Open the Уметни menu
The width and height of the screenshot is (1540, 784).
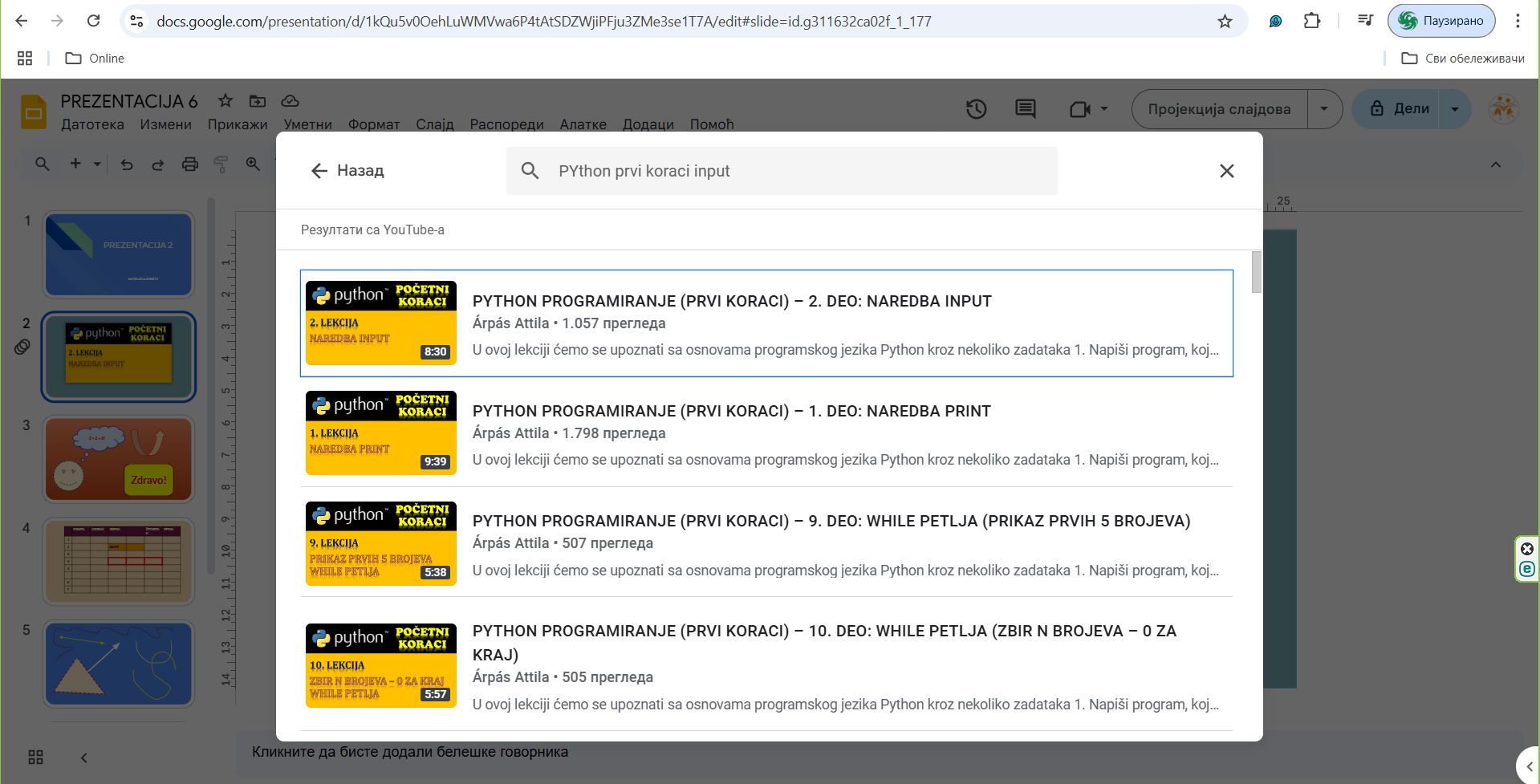[307, 124]
